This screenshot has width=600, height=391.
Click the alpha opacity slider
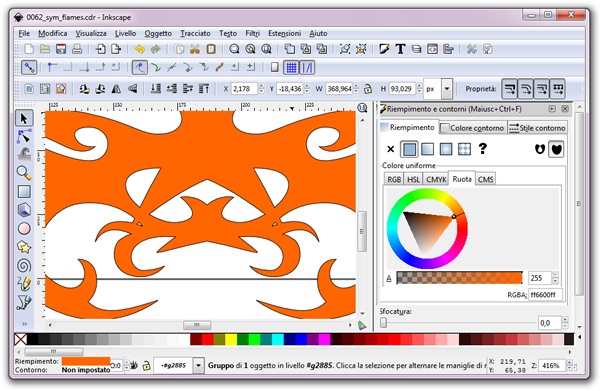pos(459,277)
